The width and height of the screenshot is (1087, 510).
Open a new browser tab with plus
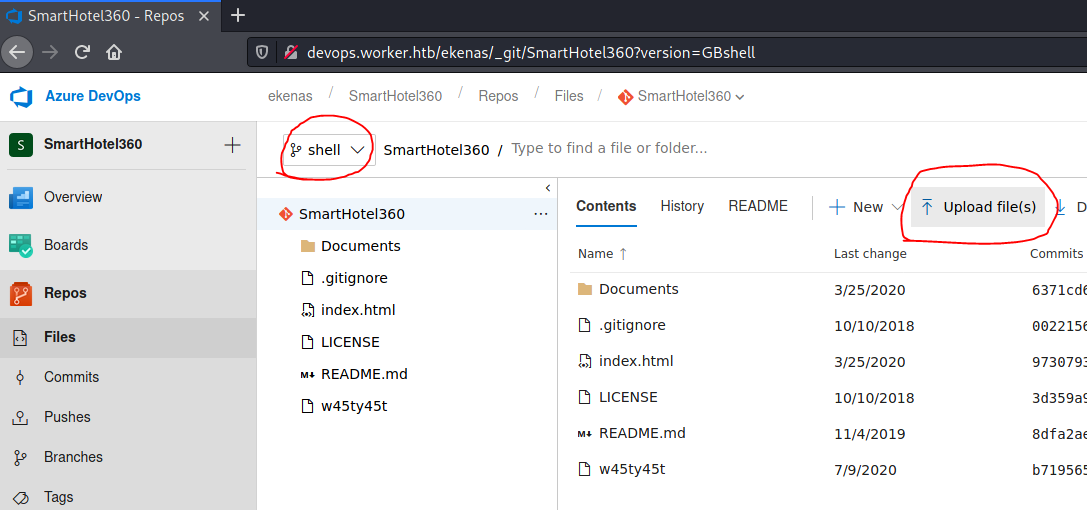click(238, 15)
